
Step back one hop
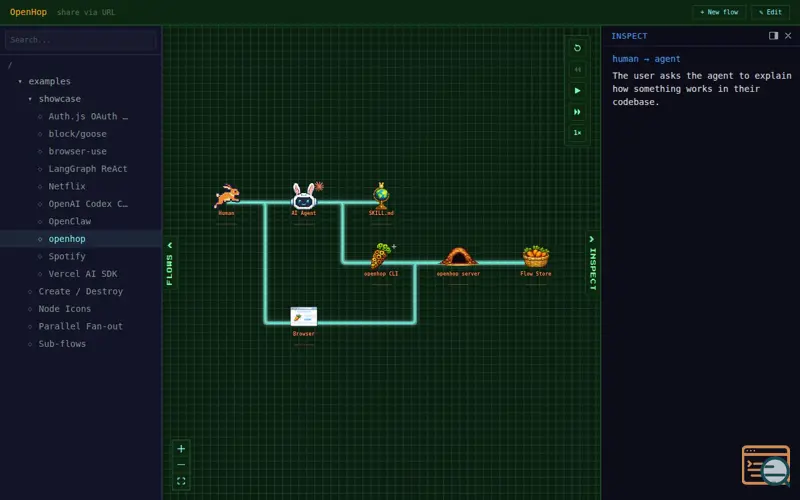tap(578, 69)
